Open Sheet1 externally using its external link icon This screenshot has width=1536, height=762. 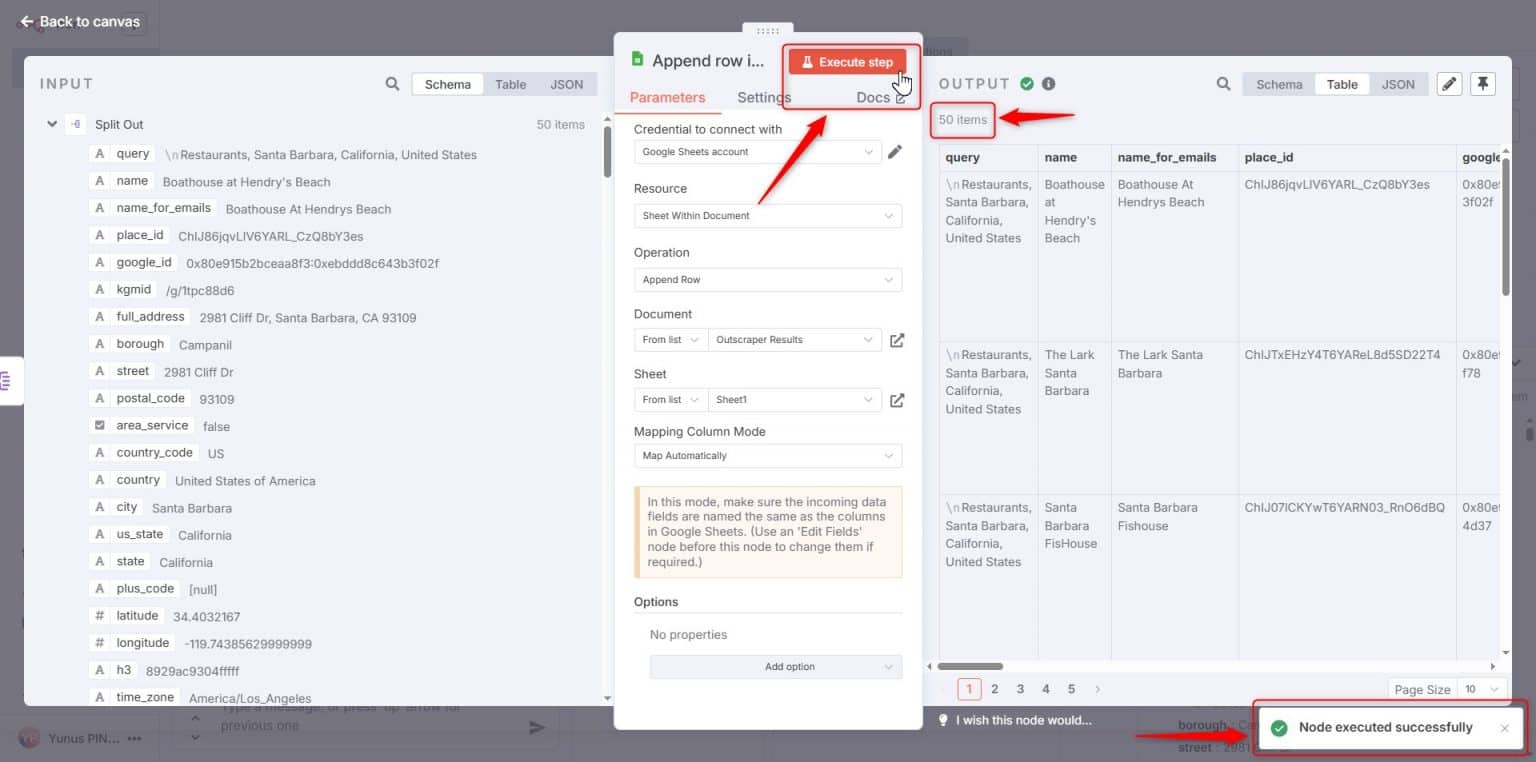(897, 400)
